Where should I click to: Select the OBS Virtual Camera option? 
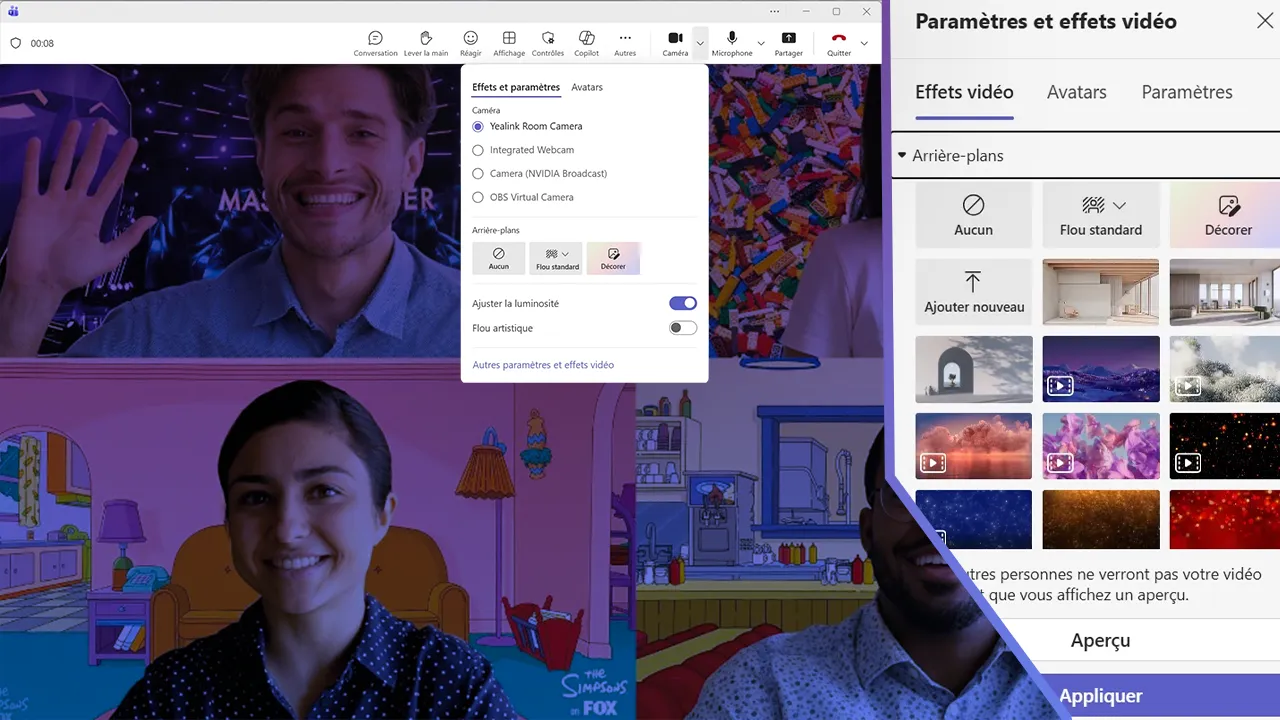pos(478,197)
